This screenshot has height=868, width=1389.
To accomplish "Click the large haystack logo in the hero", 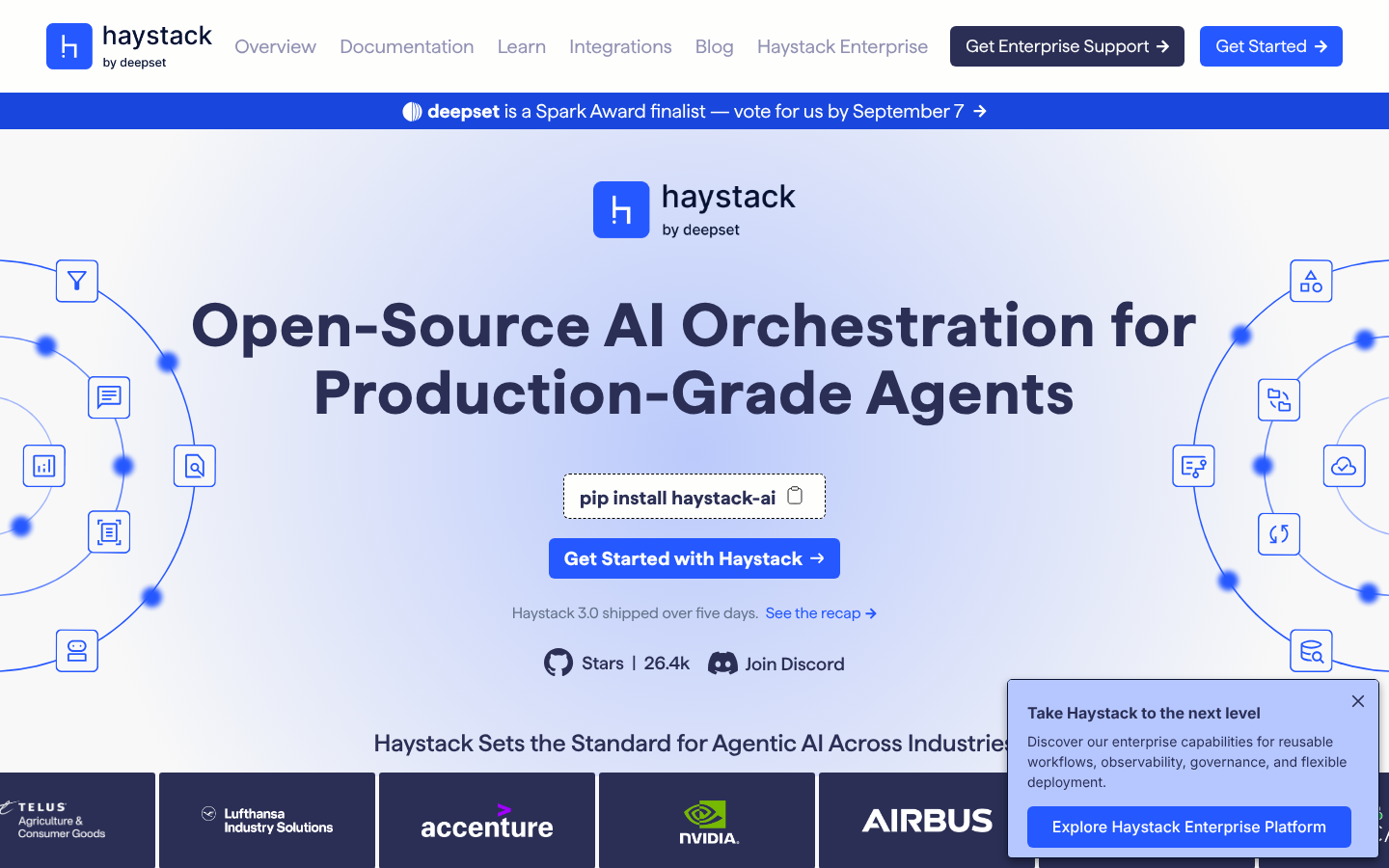I will (694, 209).
